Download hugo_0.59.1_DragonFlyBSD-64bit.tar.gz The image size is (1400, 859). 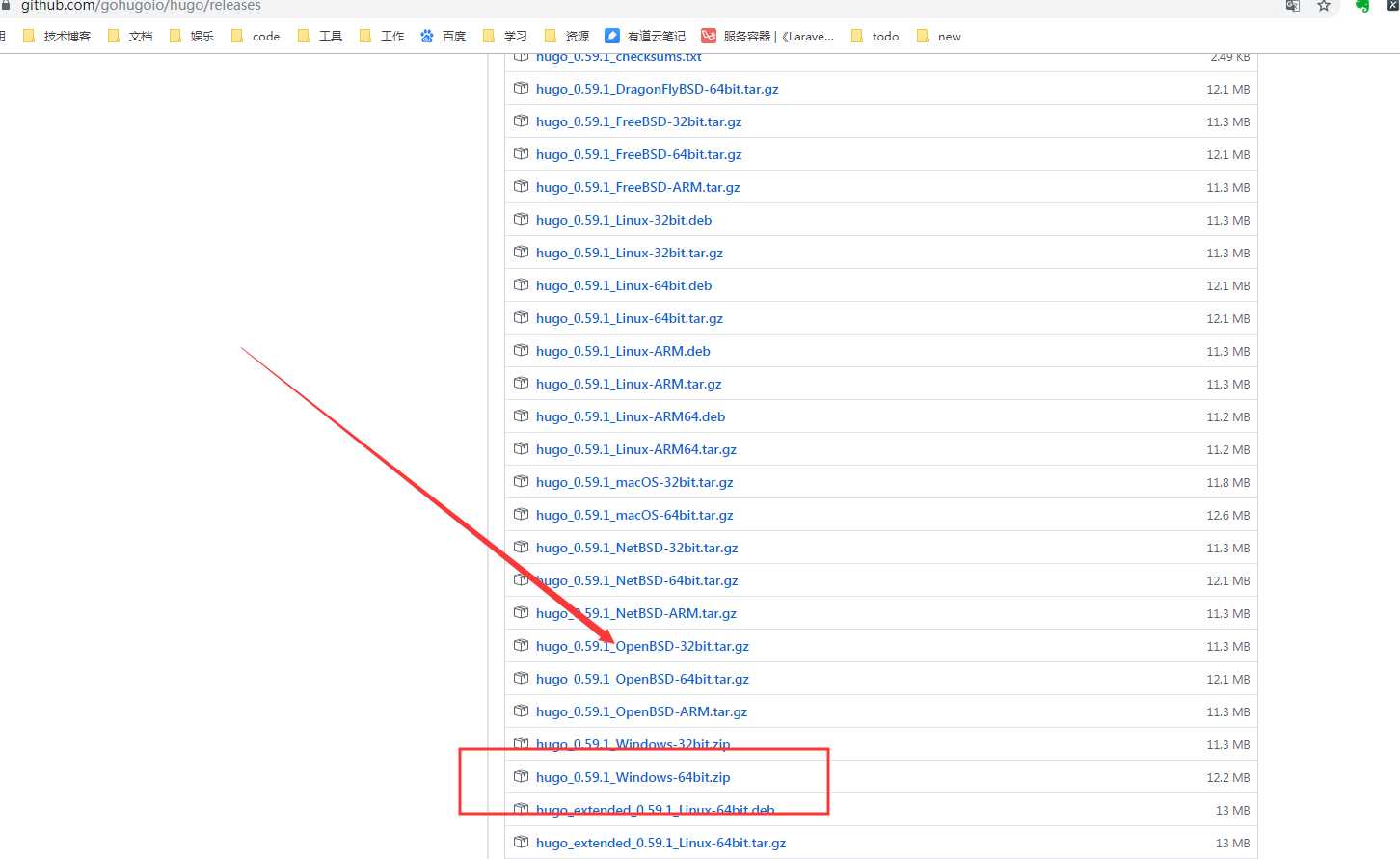(657, 89)
